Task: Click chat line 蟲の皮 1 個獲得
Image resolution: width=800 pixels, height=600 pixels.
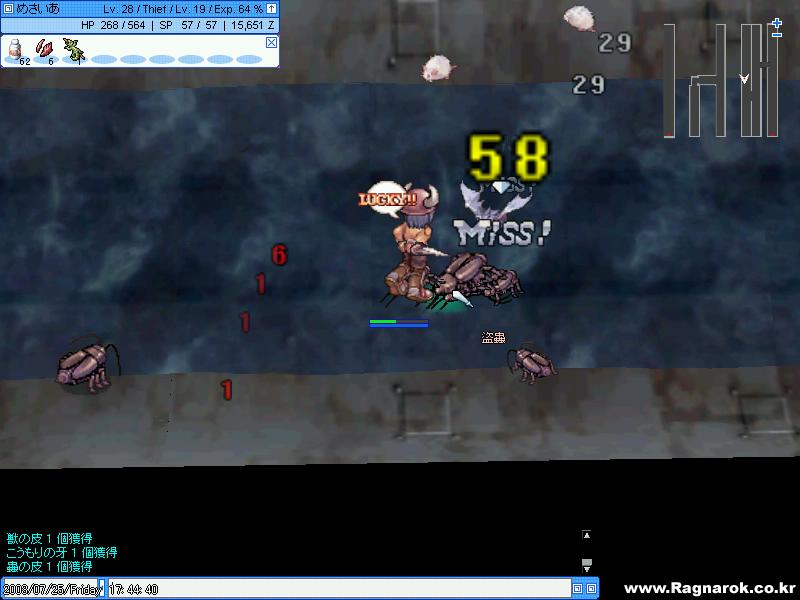Action: coord(49,566)
